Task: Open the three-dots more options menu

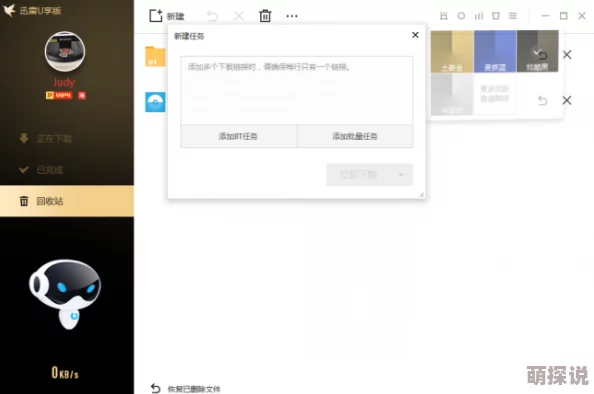Action: tap(292, 16)
